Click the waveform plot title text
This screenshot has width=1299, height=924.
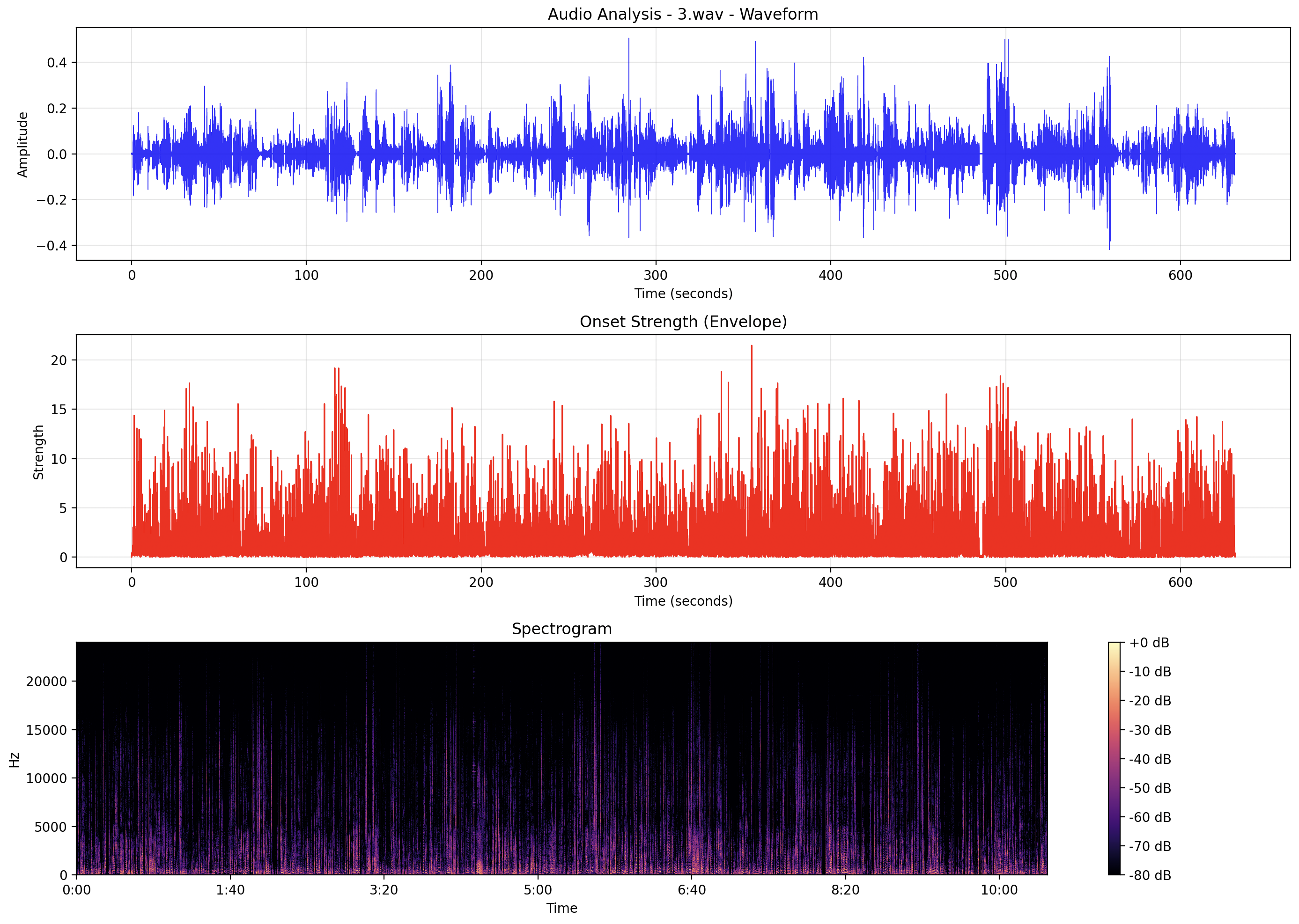pyautogui.click(x=683, y=14)
